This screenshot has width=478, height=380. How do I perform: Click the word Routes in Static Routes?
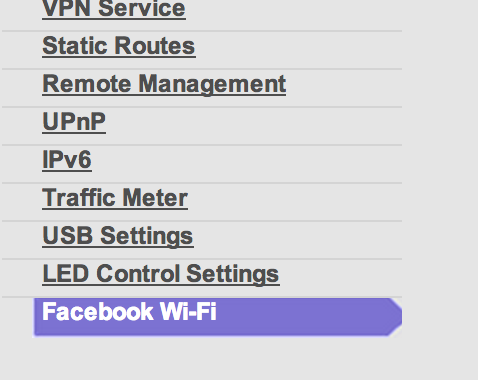(155, 46)
